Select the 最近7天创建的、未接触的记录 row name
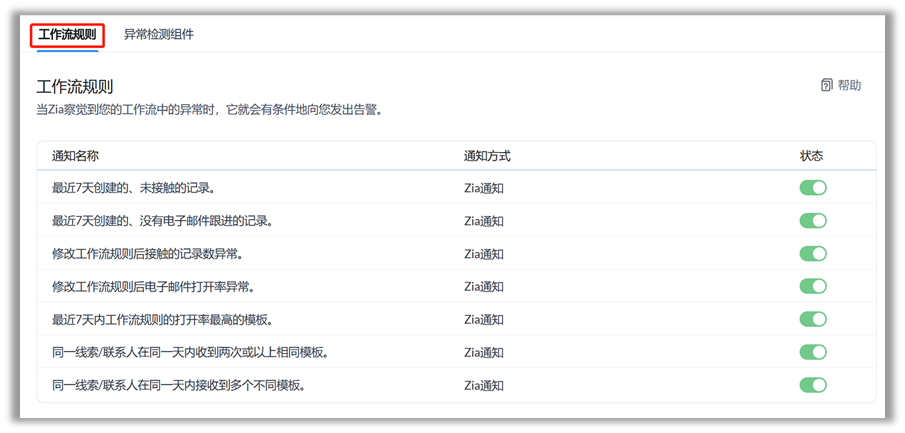The image size is (905, 433). click(x=133, y=188)
